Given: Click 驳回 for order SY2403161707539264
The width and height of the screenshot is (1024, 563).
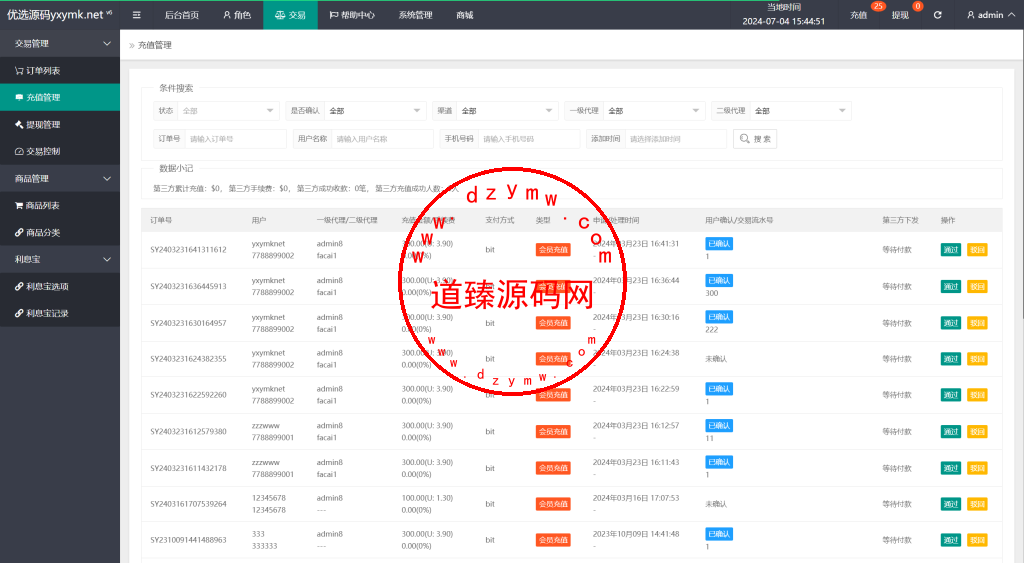Looking at the screenshot, I should pos(977,504).
